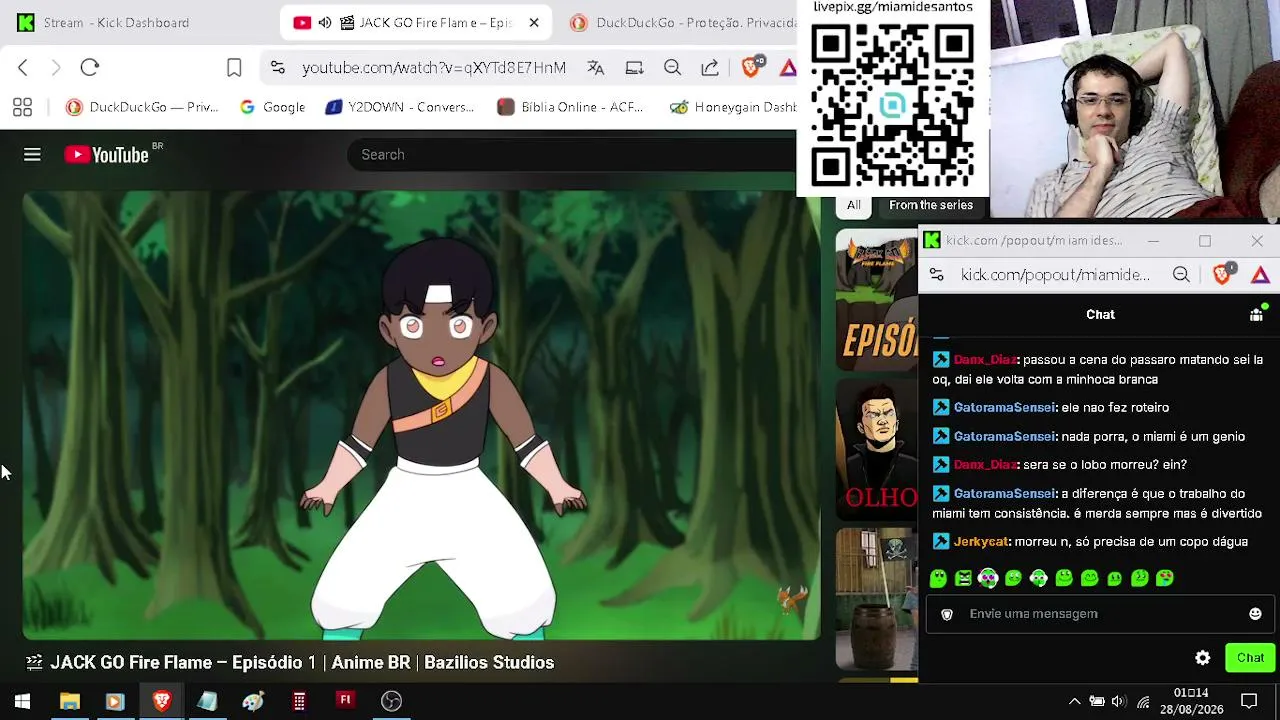Screen dimensions: 1280x720
Task: Open the DuckDuckGo bookmark
Action: pos(142,107)
